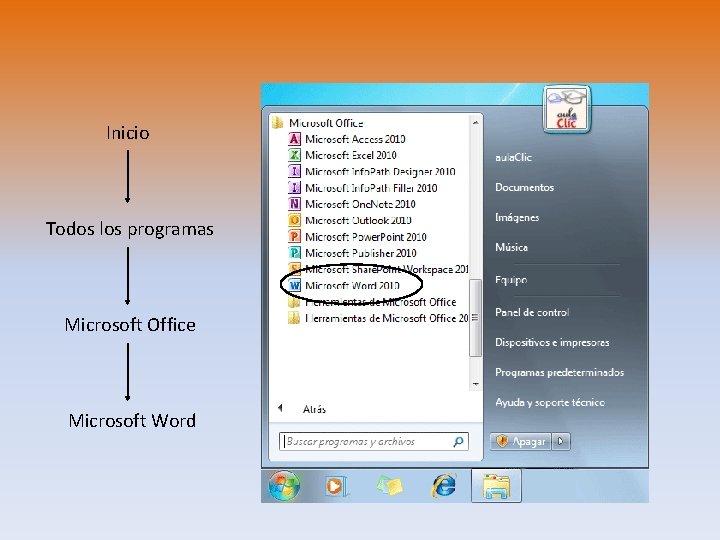
Task: Launch Microsoft Word 2010 text entry
Action: coord(352,286)
